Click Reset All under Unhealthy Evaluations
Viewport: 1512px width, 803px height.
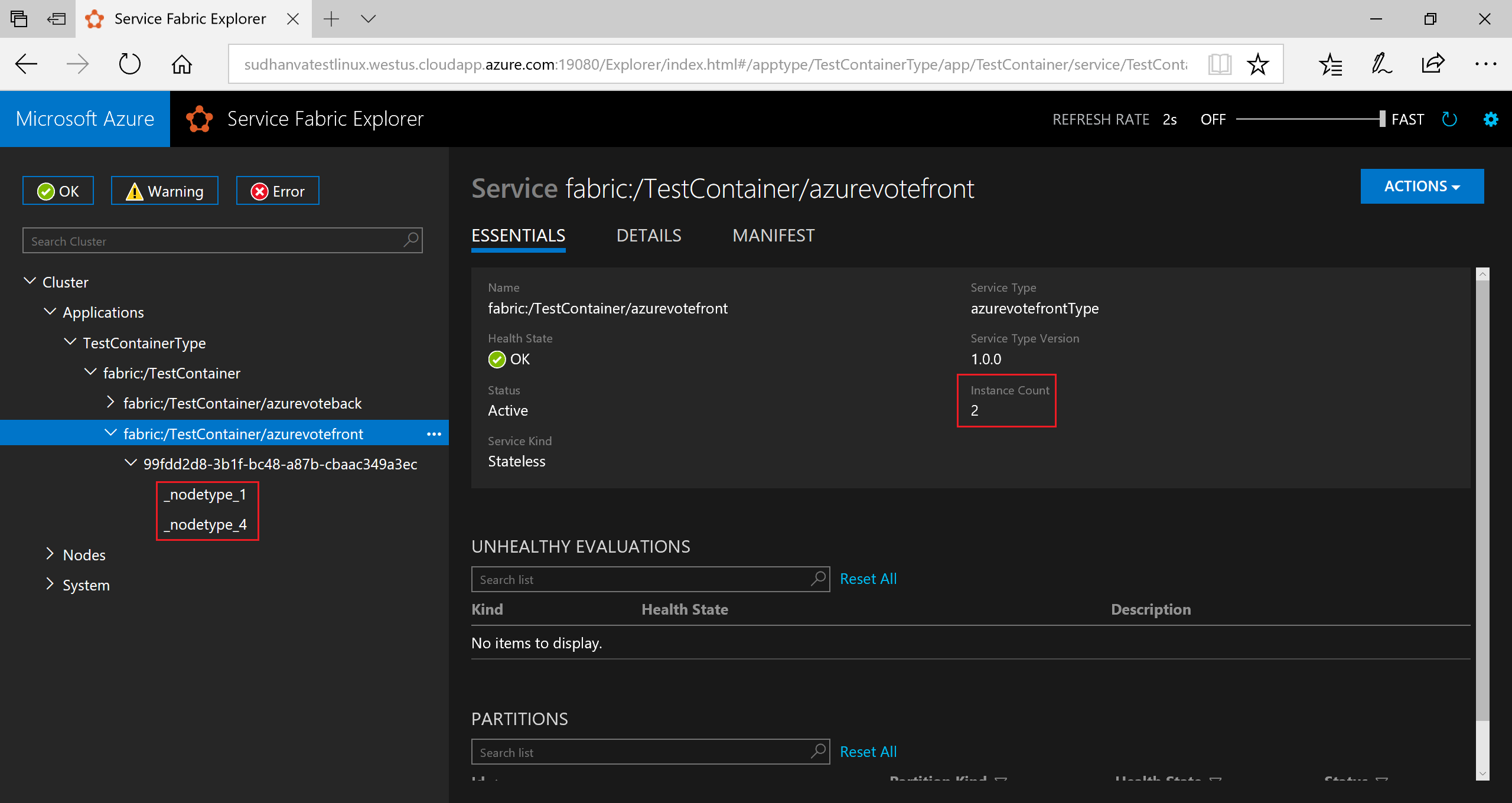[868, 579]
